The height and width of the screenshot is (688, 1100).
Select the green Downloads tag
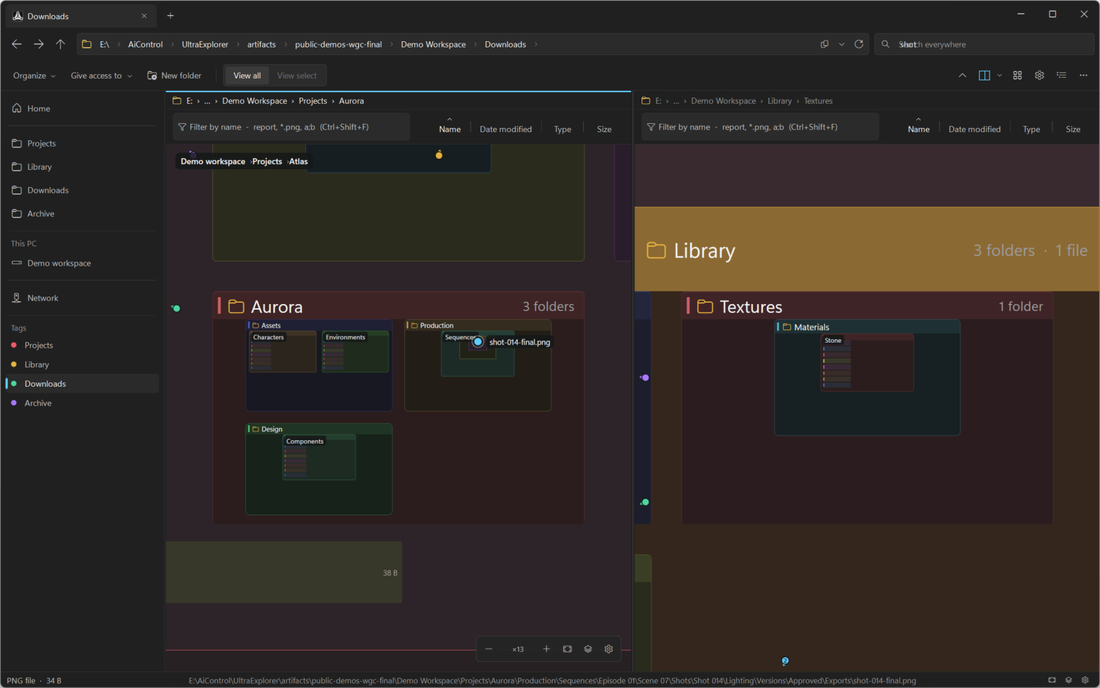tap(82, 384)
